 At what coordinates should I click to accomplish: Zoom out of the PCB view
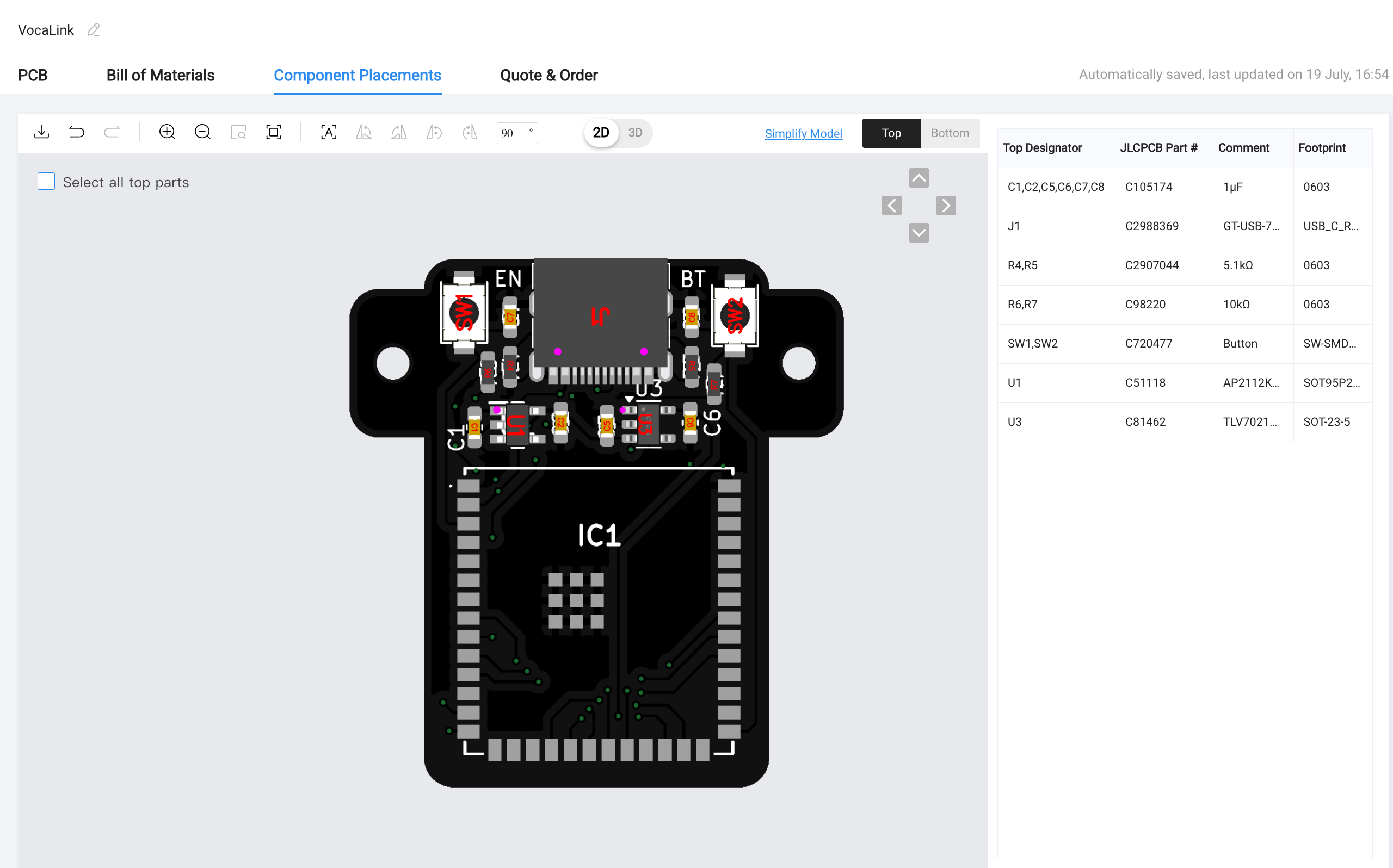(202, 133)
